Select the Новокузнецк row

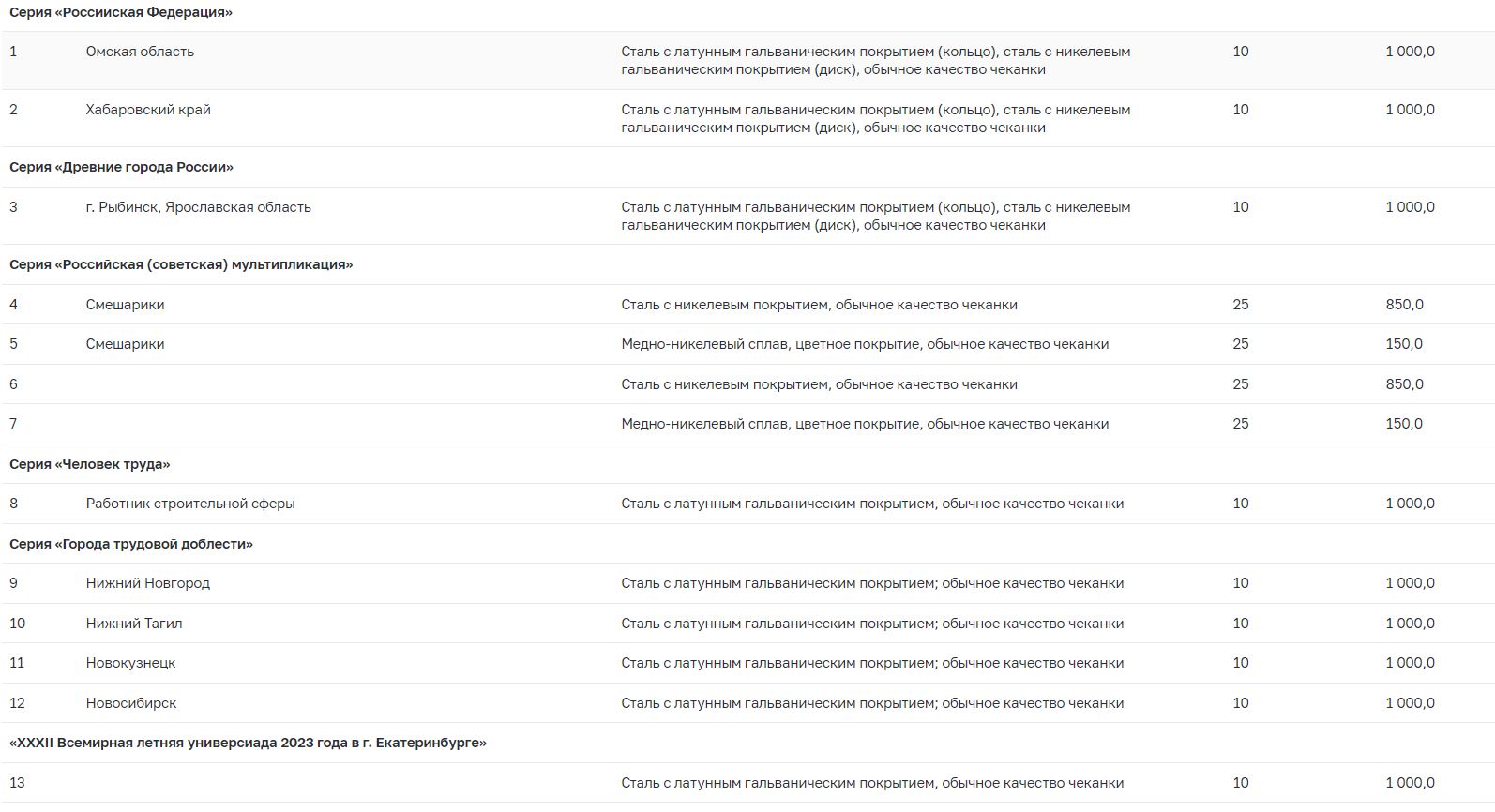(x=747, y=663)
